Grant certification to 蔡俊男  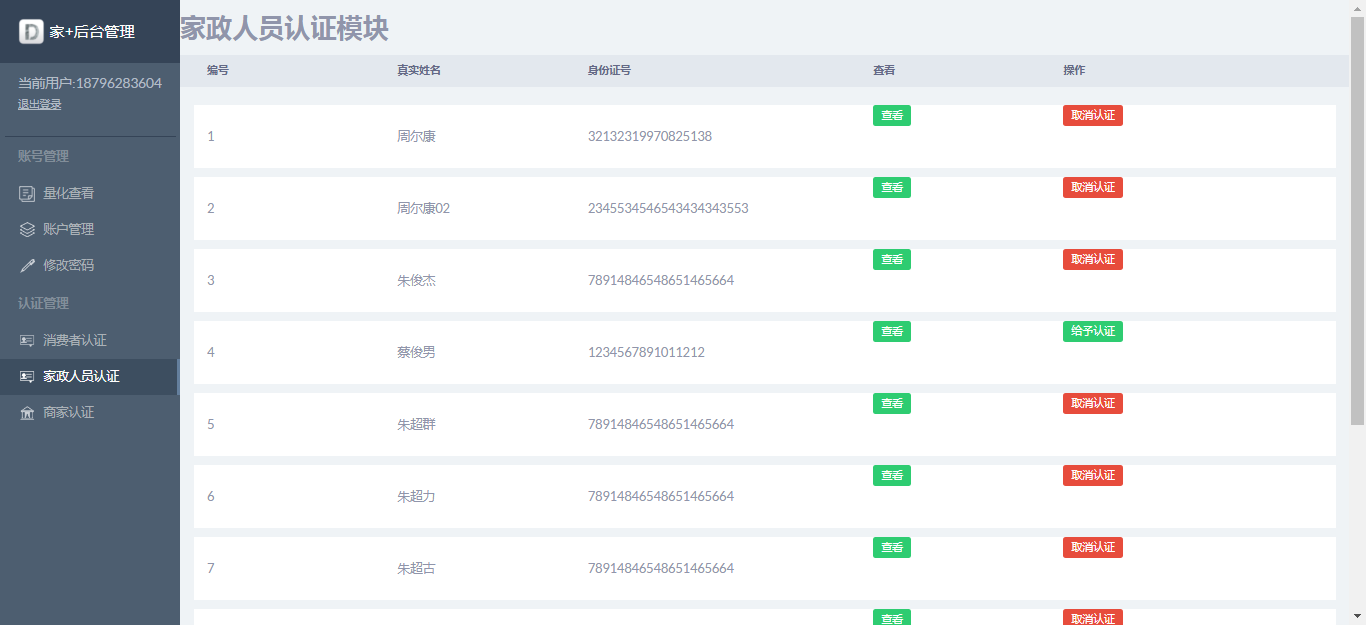tap(1092, 331)
